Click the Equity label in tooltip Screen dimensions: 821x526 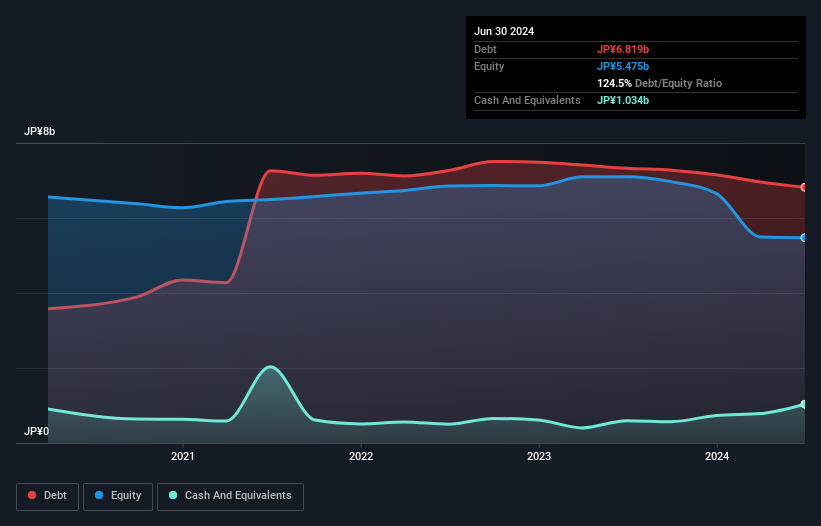489,66
